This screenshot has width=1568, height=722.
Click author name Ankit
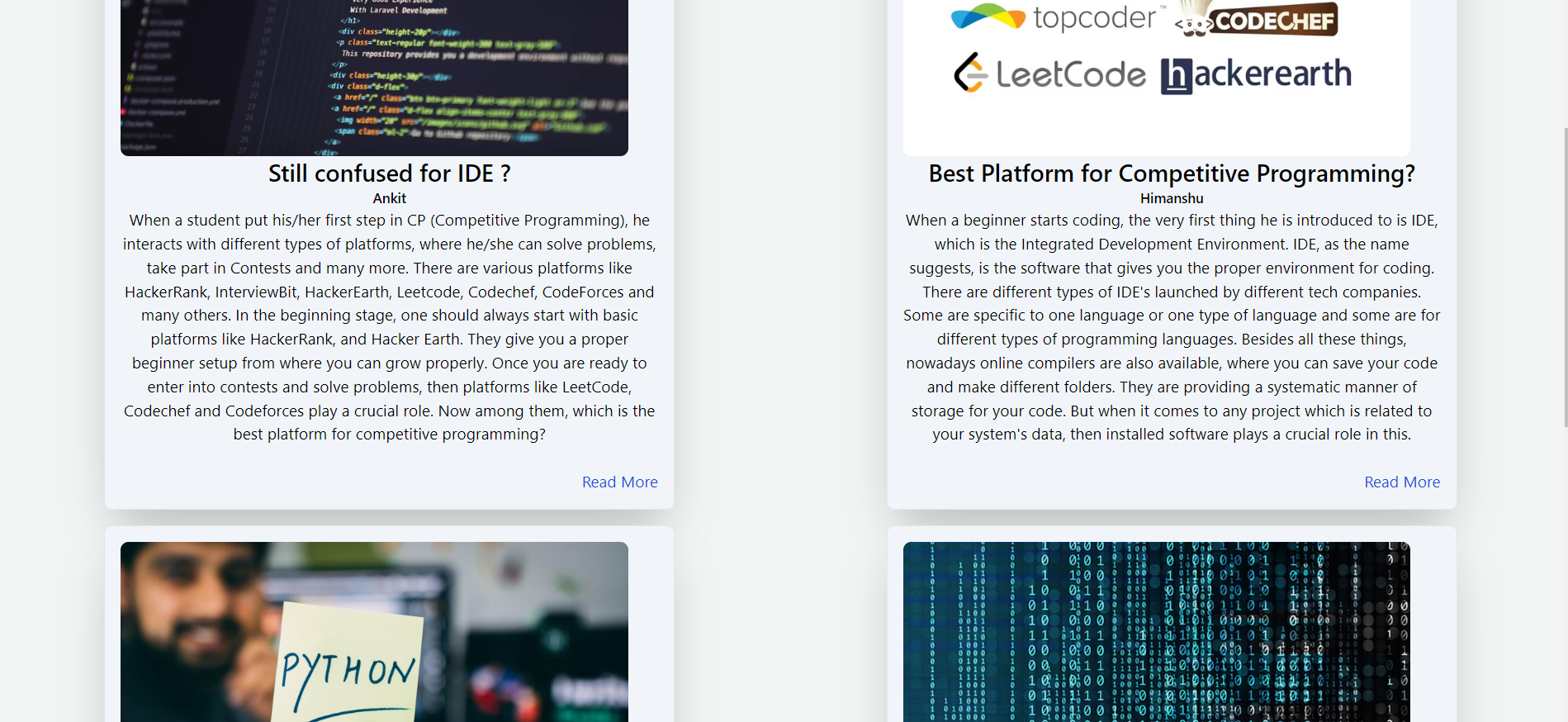(389, 198)
